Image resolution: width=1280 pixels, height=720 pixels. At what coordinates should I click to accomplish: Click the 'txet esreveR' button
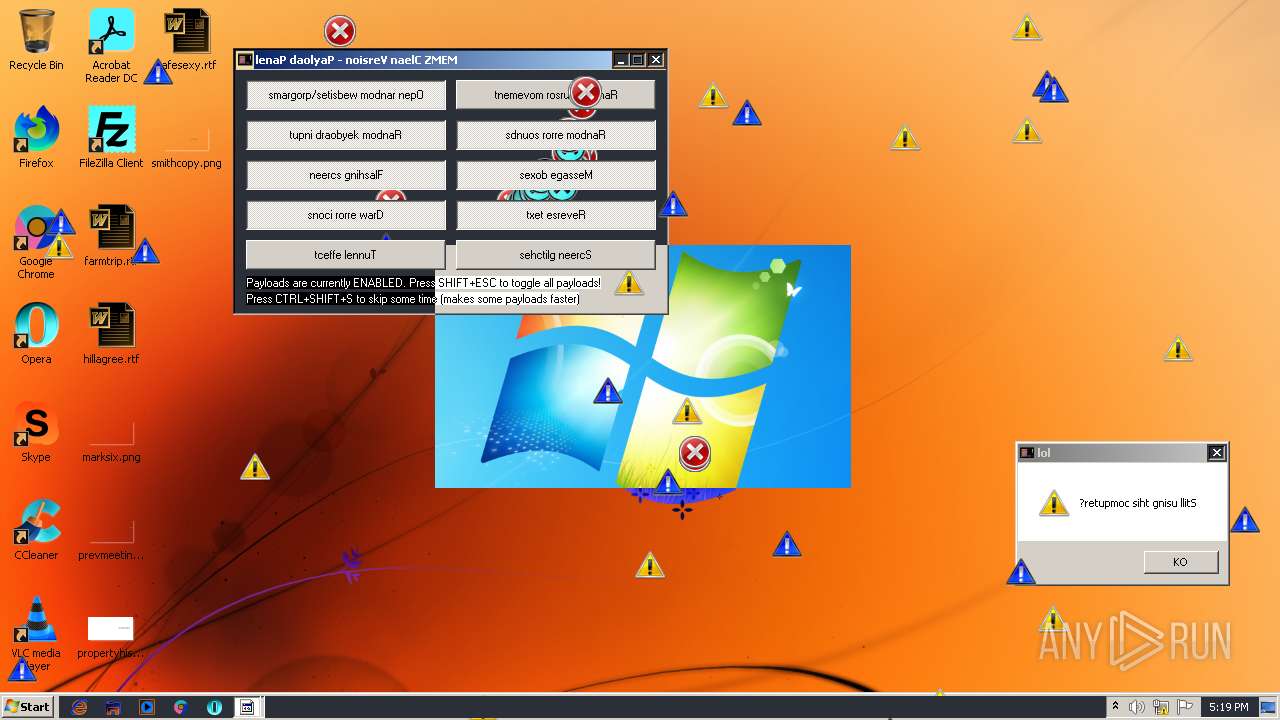(x=556, y=215)
